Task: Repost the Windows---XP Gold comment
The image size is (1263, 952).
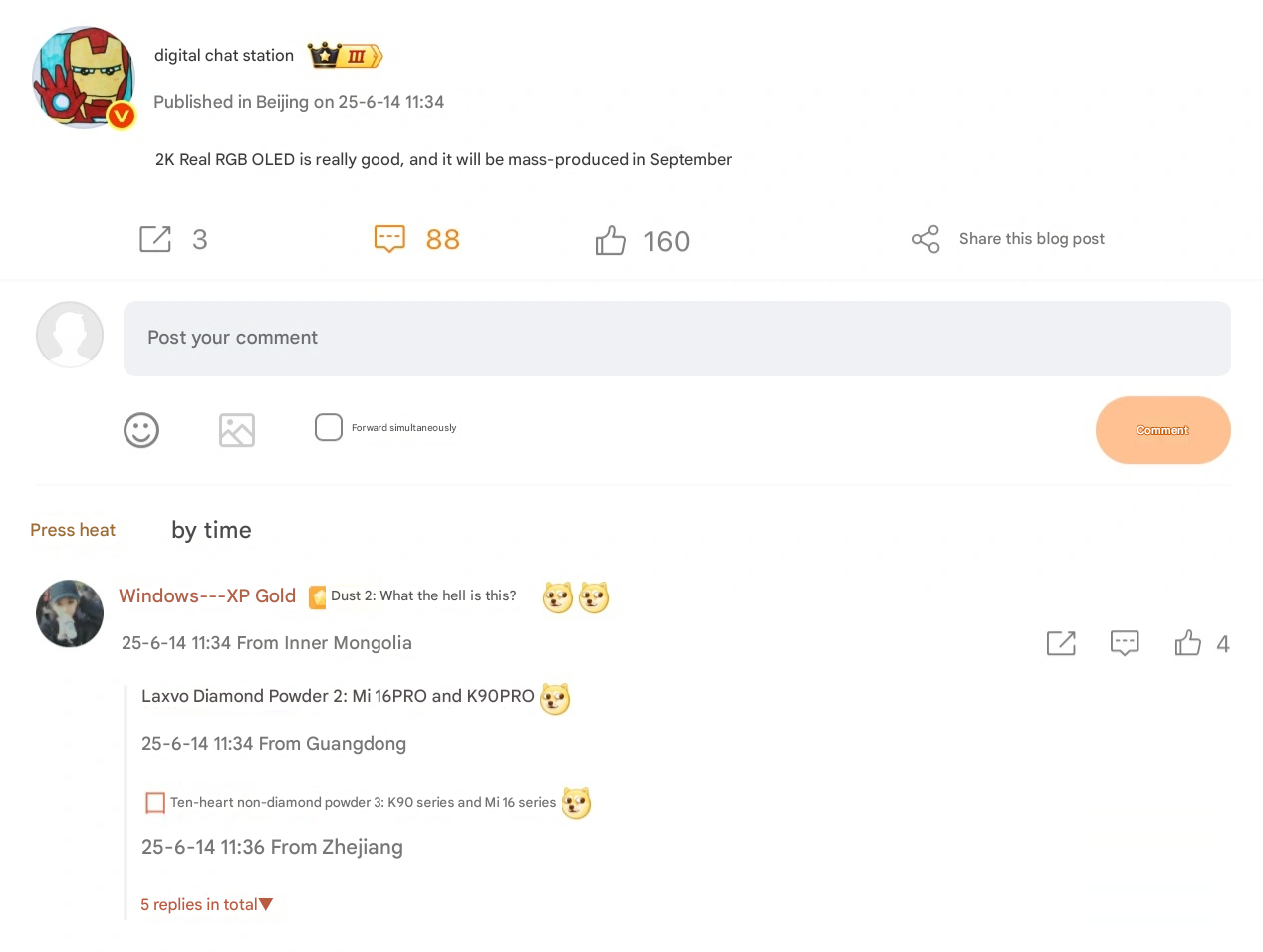Action: point(1061,643)
